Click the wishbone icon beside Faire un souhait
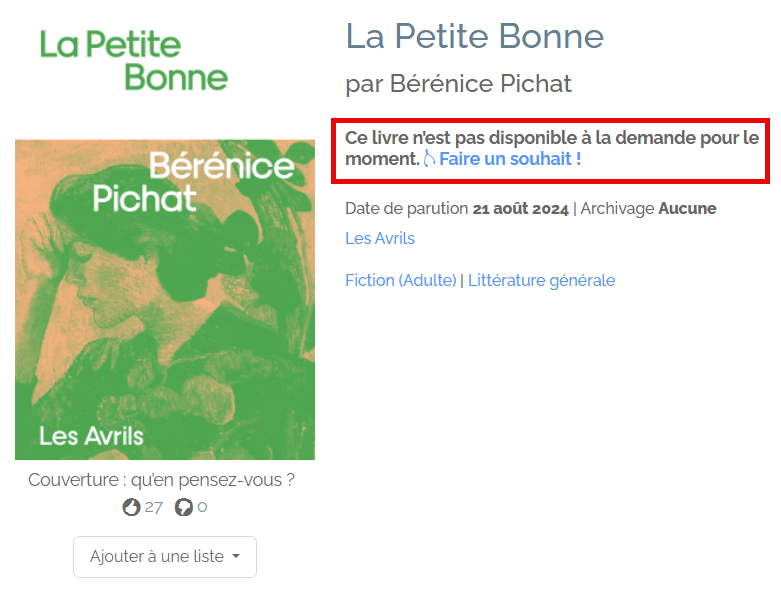The width and height of the screenshot is (781, 595). click(429, 159)
